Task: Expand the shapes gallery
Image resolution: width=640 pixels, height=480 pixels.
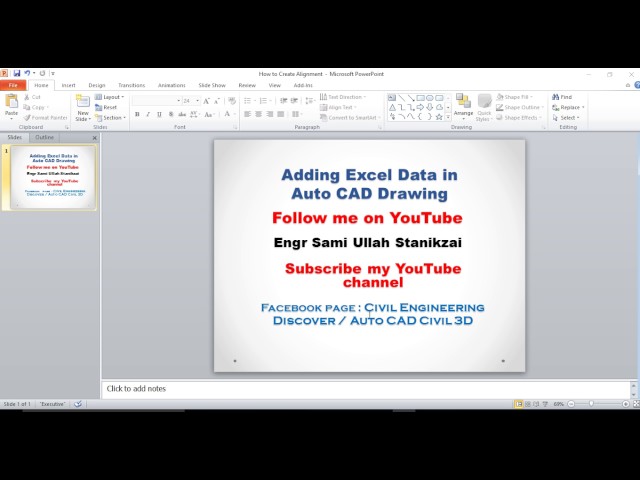Action: click(448, 118)
